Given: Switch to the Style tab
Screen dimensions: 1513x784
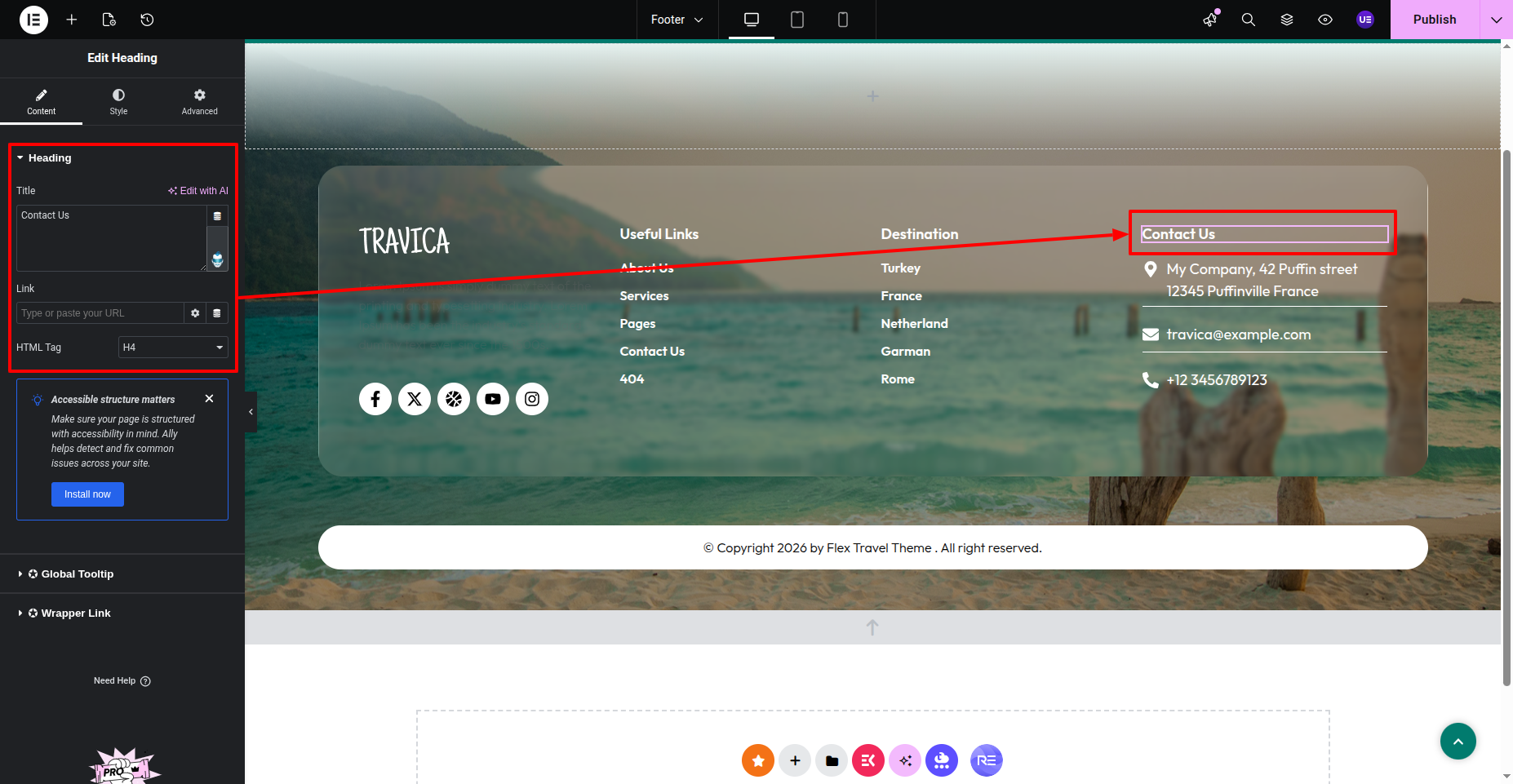Looking at the screenshot, I should click(118, 102).
